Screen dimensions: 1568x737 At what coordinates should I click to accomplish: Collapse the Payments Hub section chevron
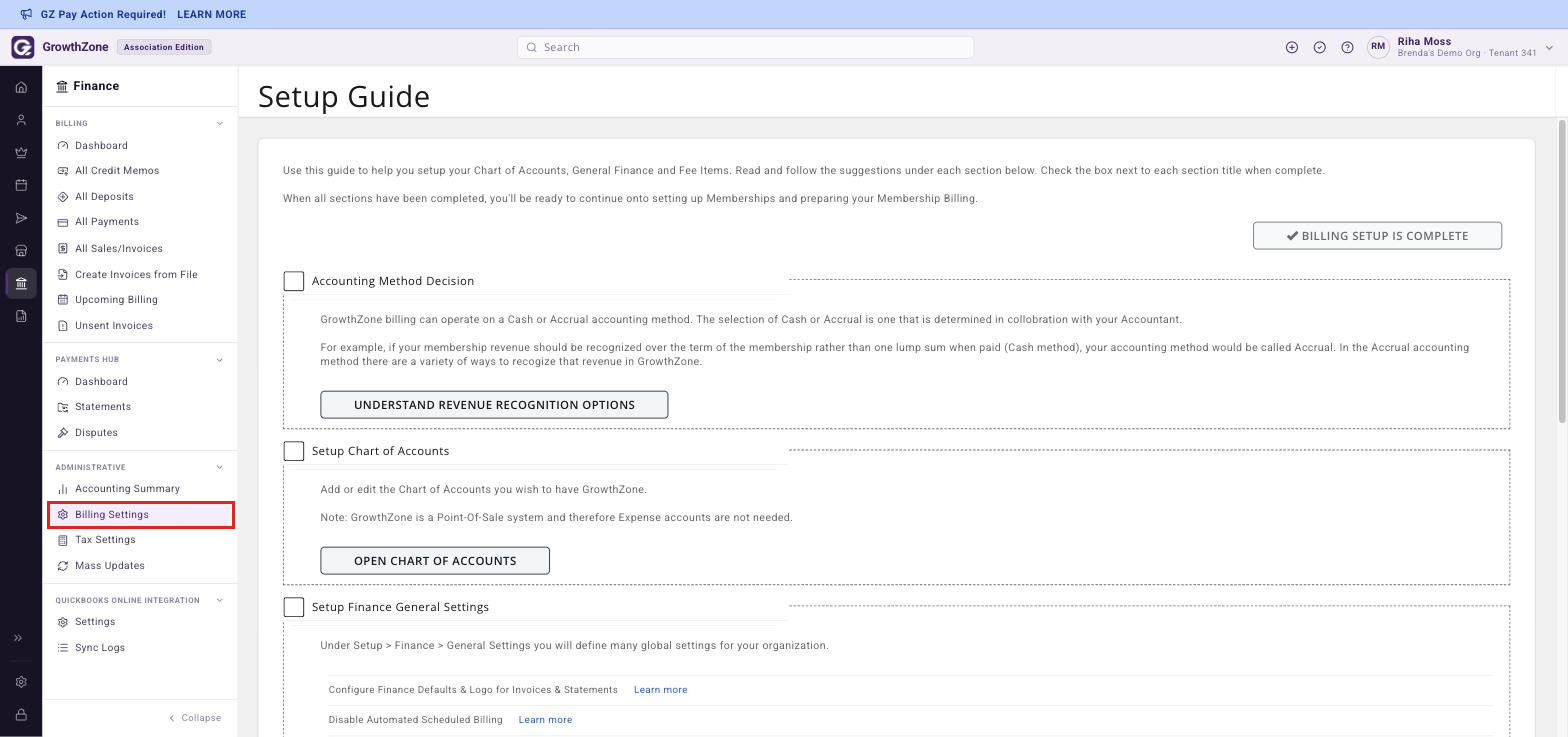click(220, 360)
